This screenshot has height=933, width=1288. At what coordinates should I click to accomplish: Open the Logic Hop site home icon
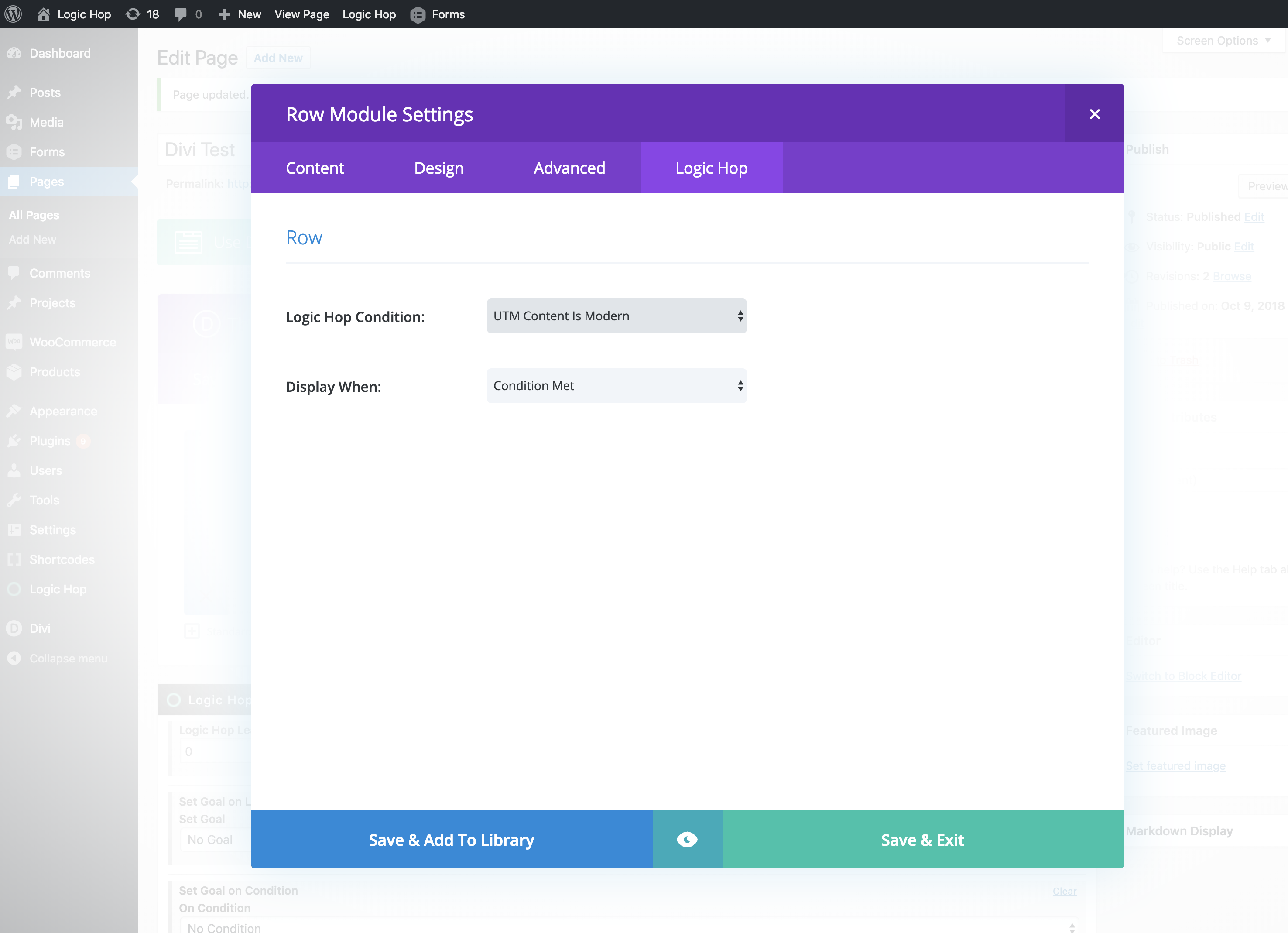click(x=43, y=14)
